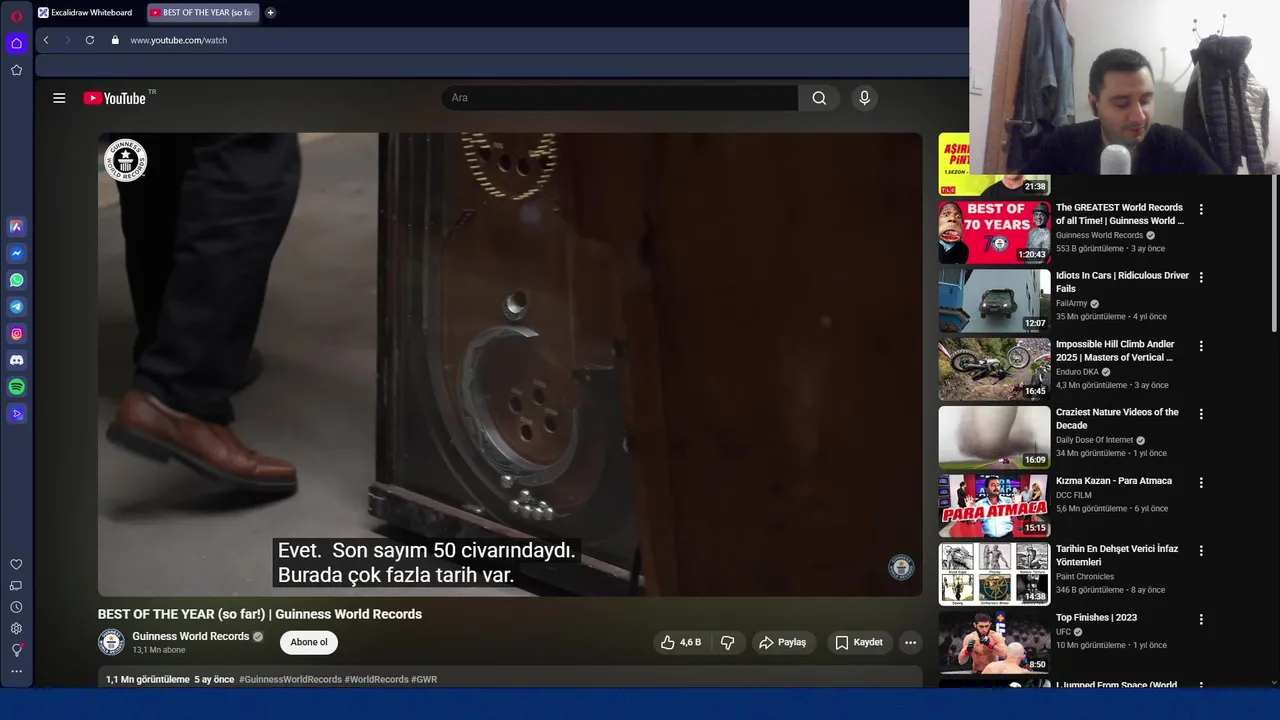Open options for 'Kızma Kazan - Para Atmaca'
1280x720 pixels.
tap(1201, 482)
